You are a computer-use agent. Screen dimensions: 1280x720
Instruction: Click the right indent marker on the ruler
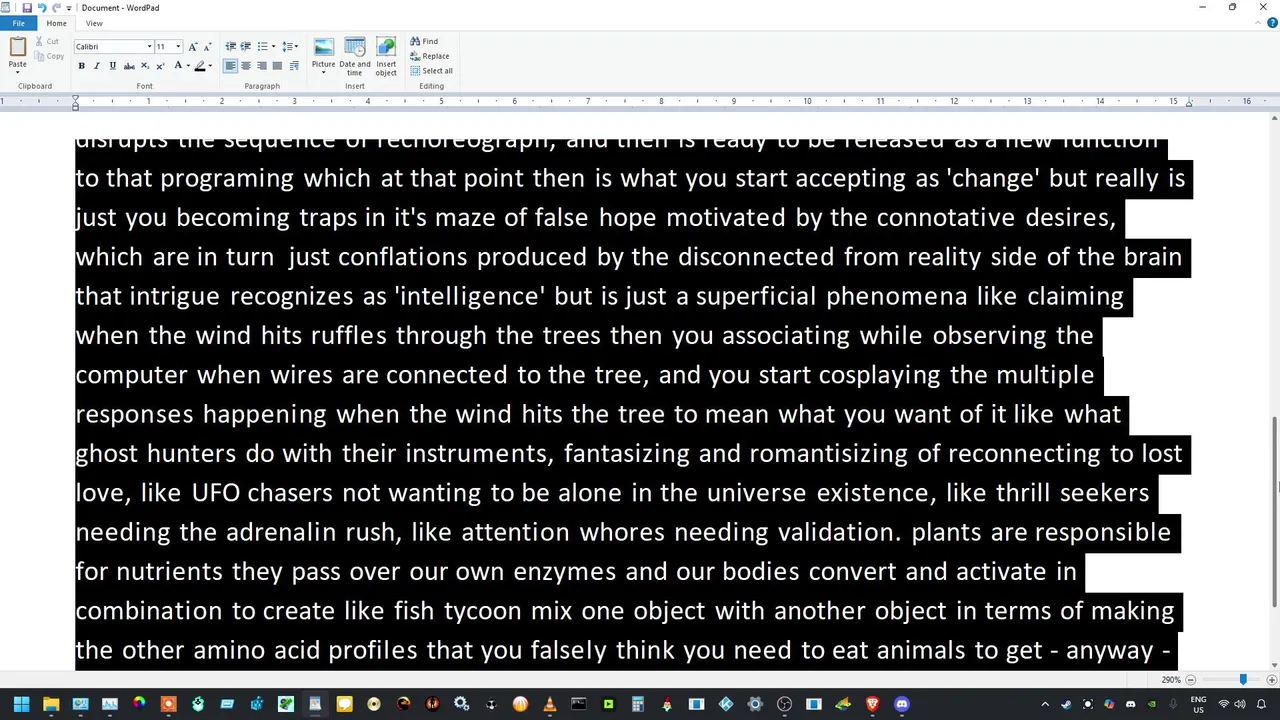pos(1189,104)
